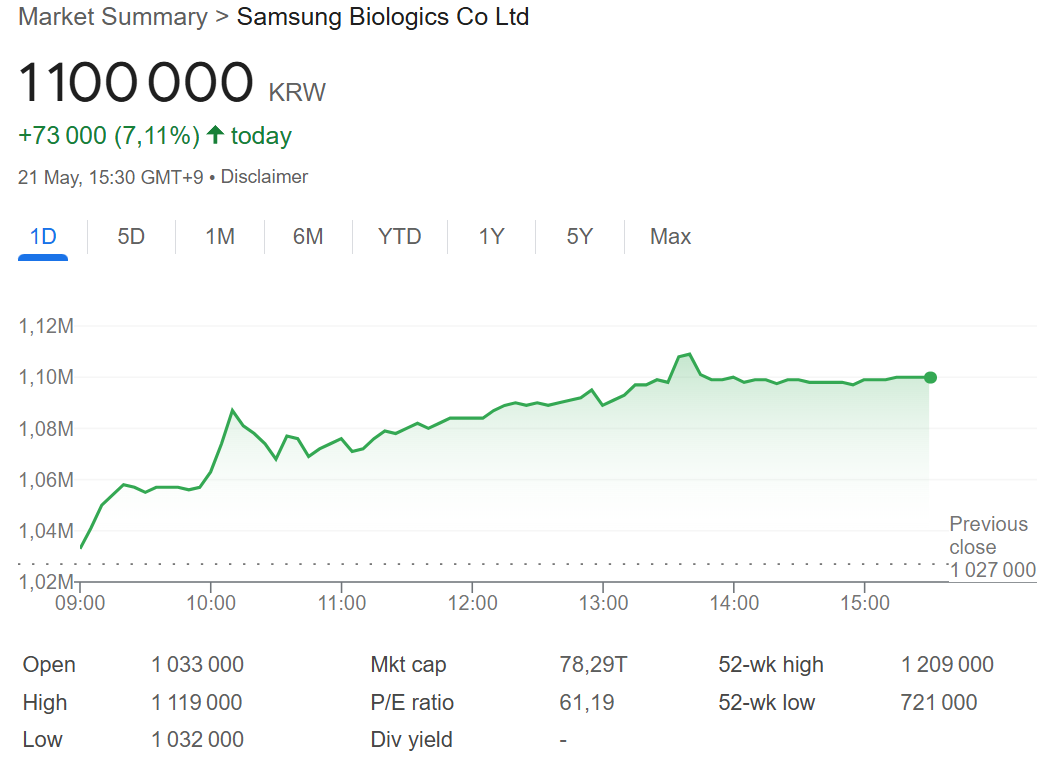
Task: Select the Max range tab
Action: click(x=671, y=237)
